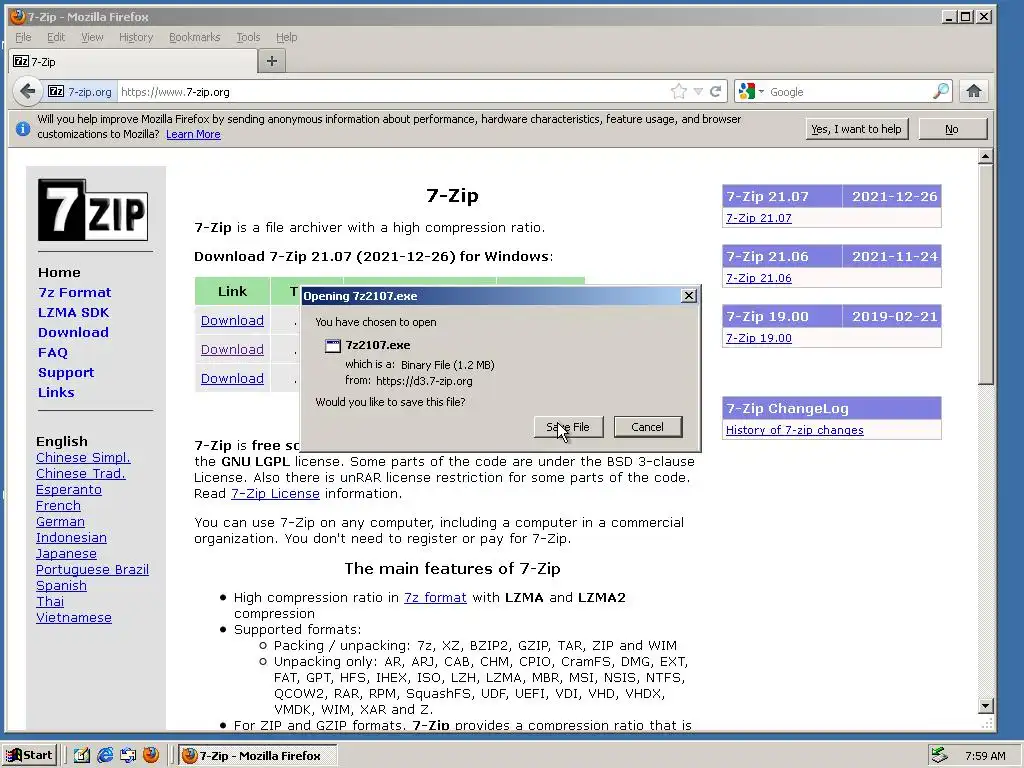Click the vertical scrollbar thumb
This screenshot has width=1024, height=768.
tap(985, 274)
